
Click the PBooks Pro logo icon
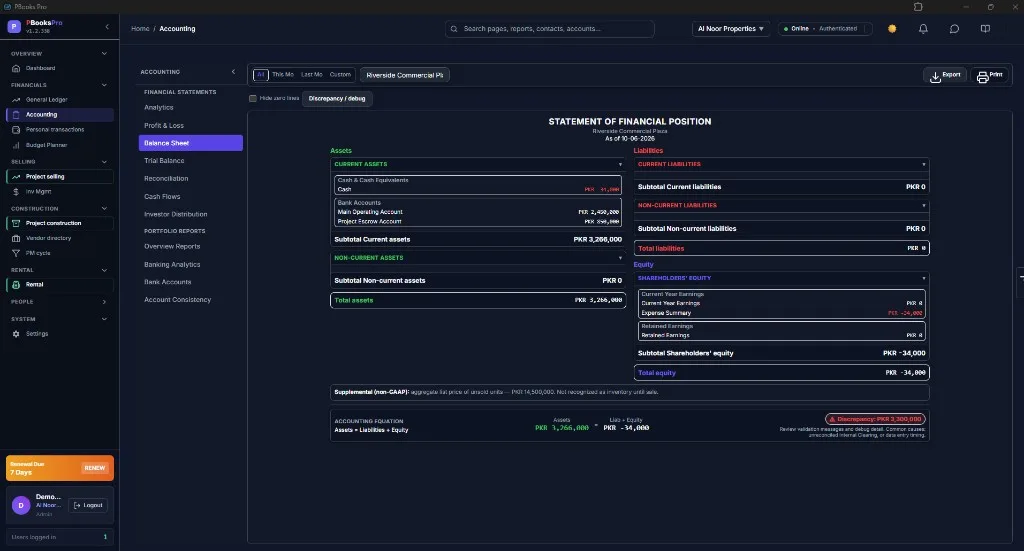pos(14,27)
